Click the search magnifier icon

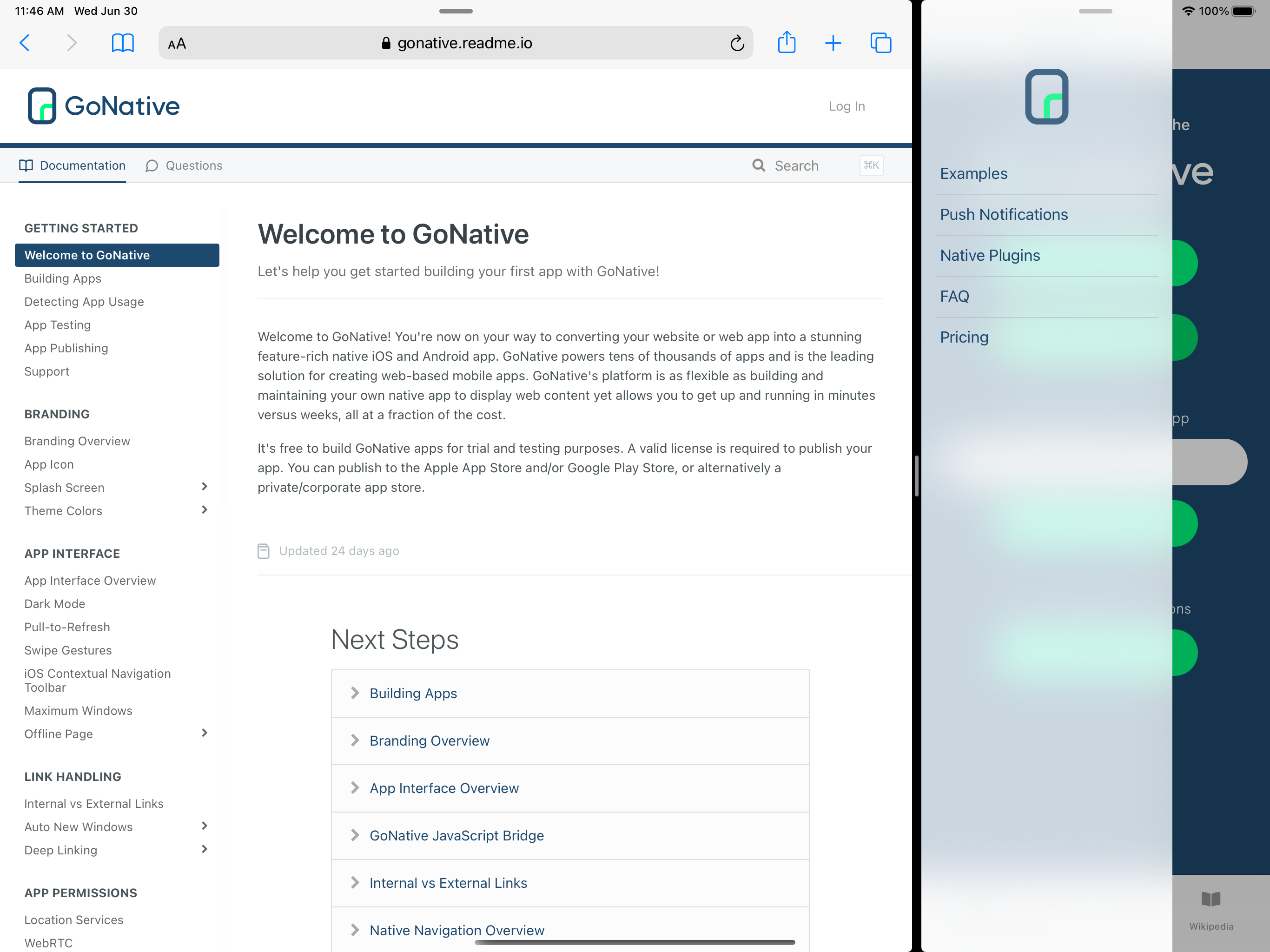pyautogui.click(x=759, y=165)
